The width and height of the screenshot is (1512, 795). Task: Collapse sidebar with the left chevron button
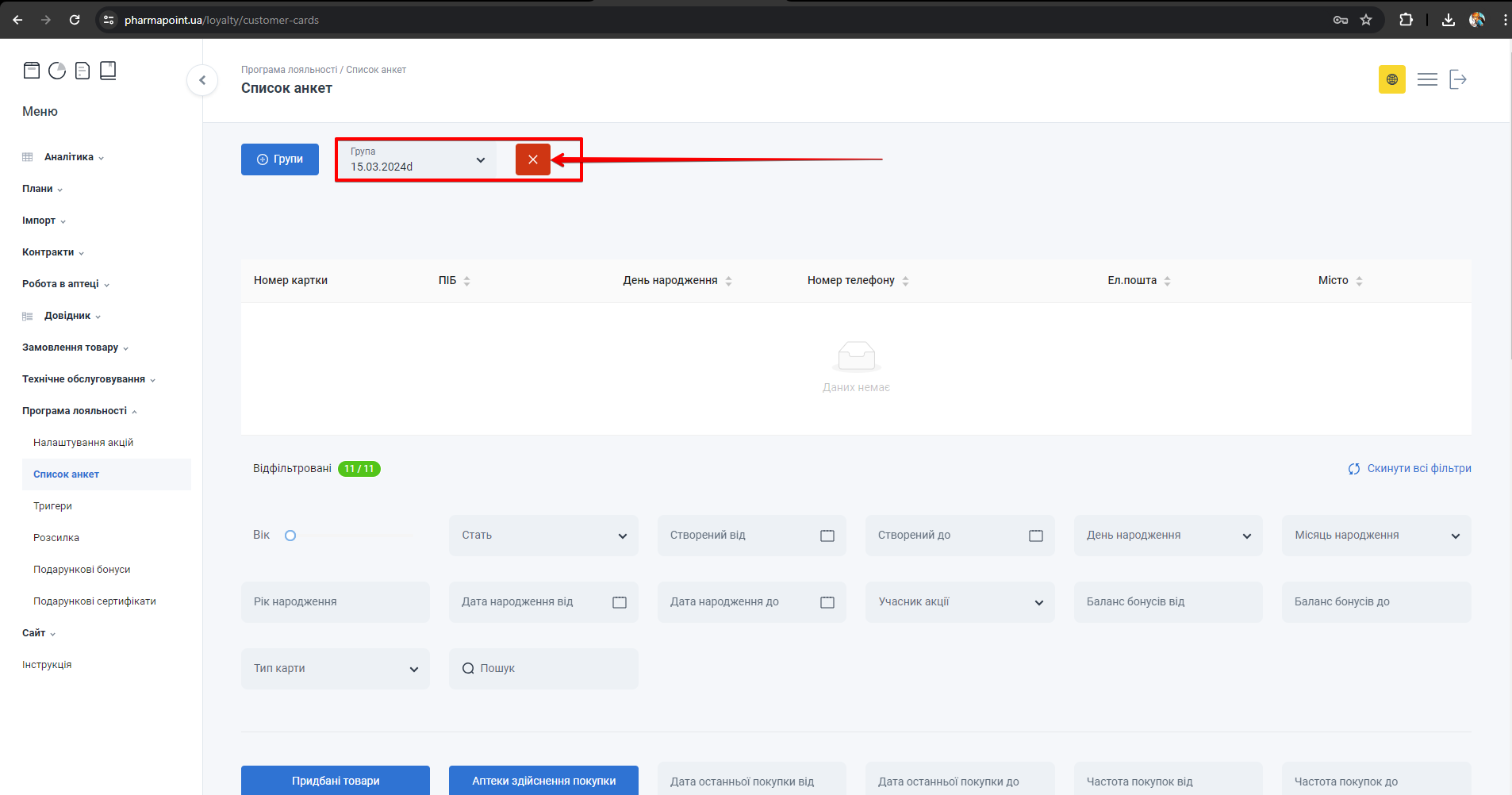(202, 80)
